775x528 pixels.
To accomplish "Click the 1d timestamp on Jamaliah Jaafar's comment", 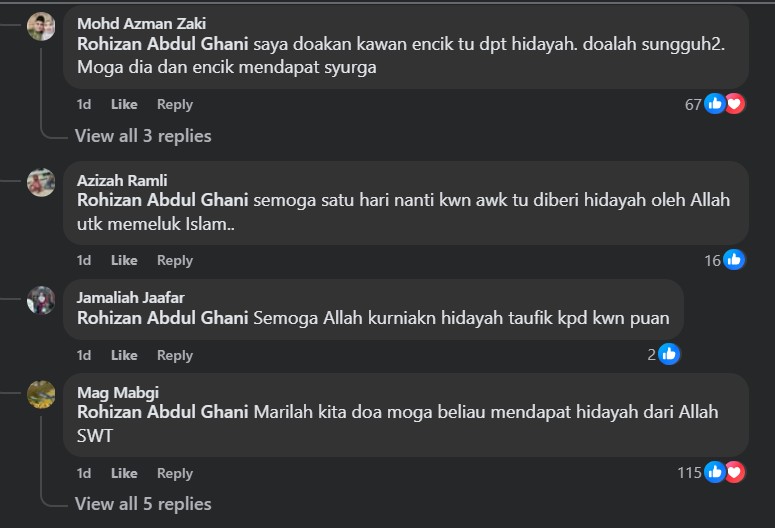I will pos(84,355).
